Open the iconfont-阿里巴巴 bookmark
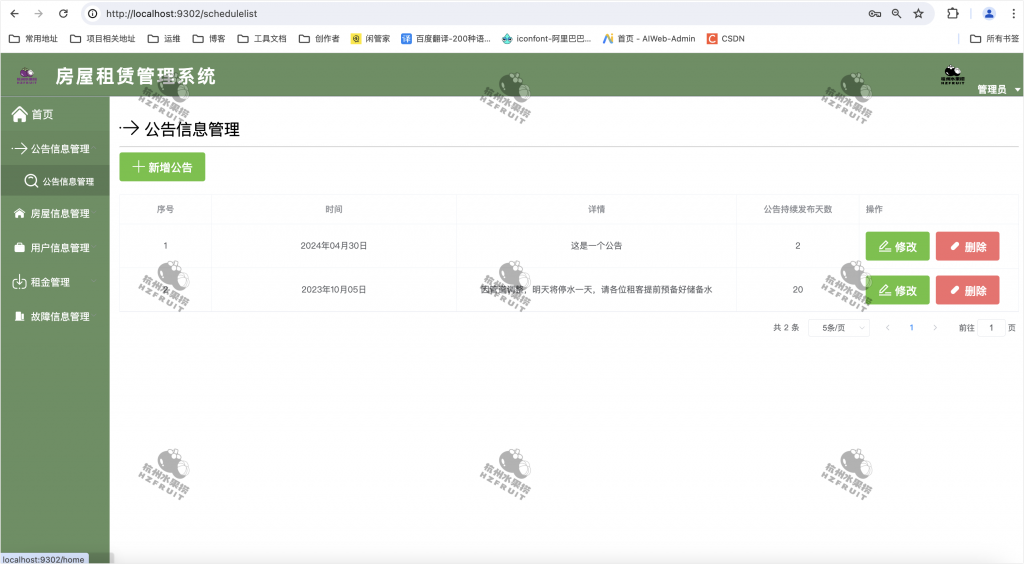Viewport: 1024px width, 564px height. click(x=546, y=39)
